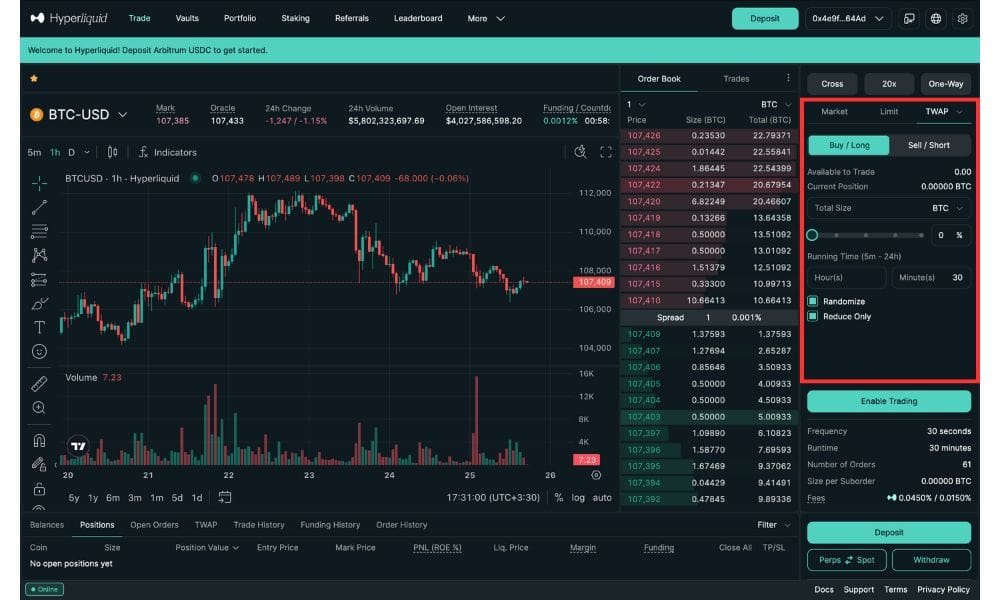Open the Docs link in footer
The image size is (1000, 600).
[823, 589]
